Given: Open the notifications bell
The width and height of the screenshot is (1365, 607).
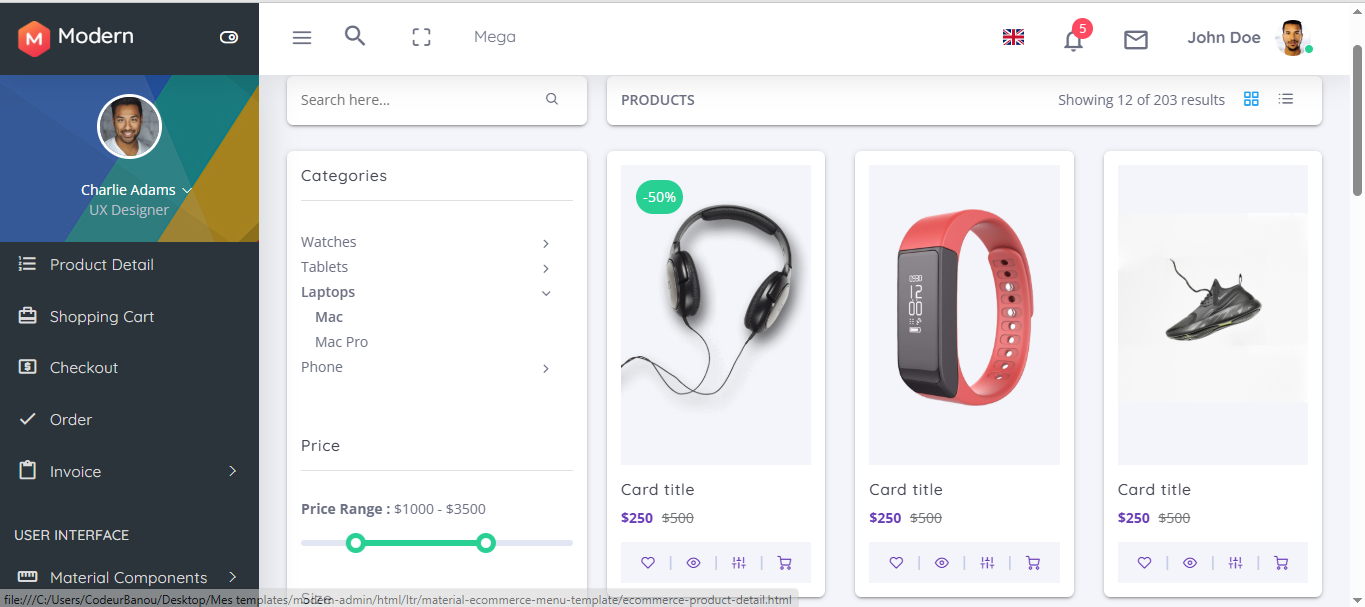Looking at the screenshot, I should (x=1074, y=39).
